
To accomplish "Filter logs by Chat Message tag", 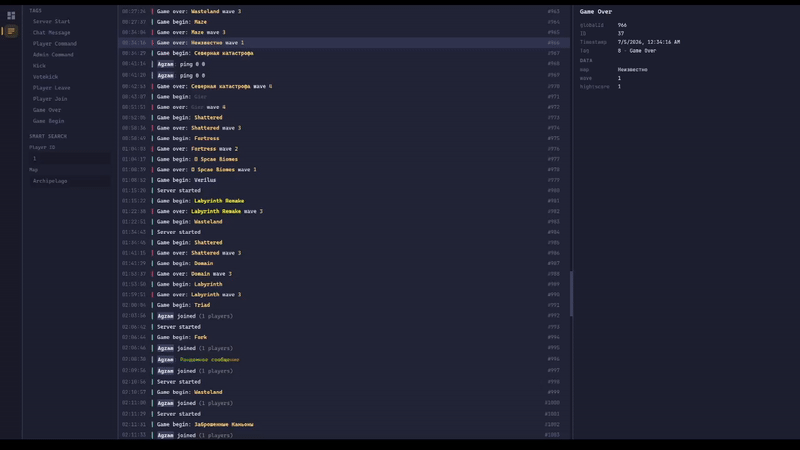I will coord(52,33).
